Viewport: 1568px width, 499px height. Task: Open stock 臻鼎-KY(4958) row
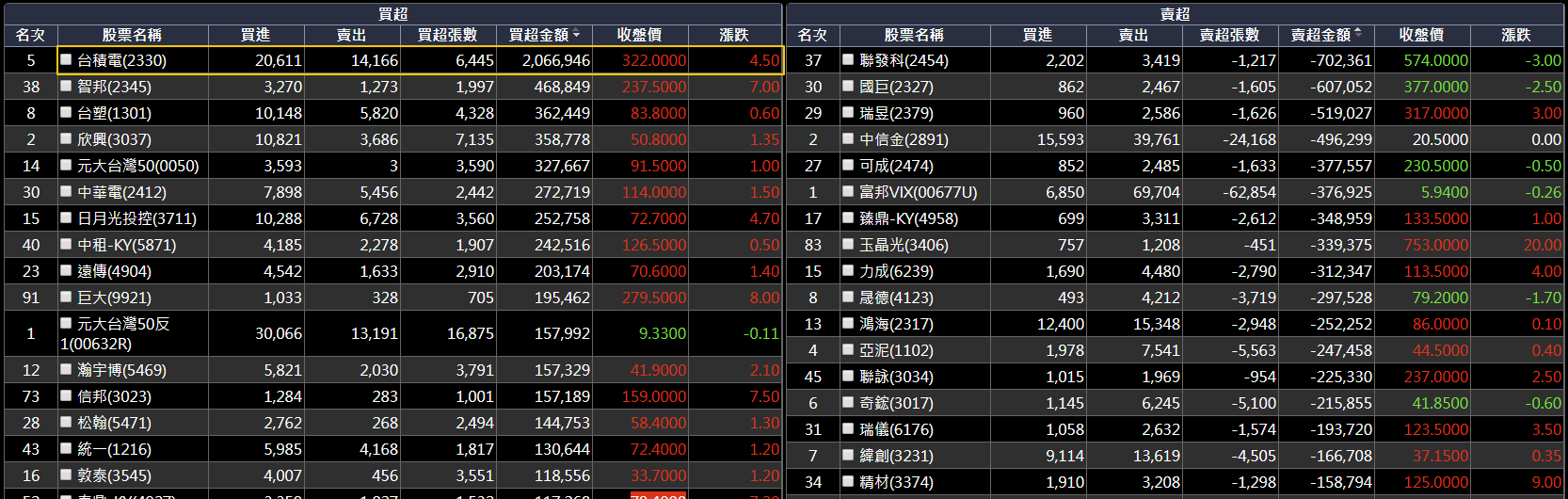click(1176, 217)
